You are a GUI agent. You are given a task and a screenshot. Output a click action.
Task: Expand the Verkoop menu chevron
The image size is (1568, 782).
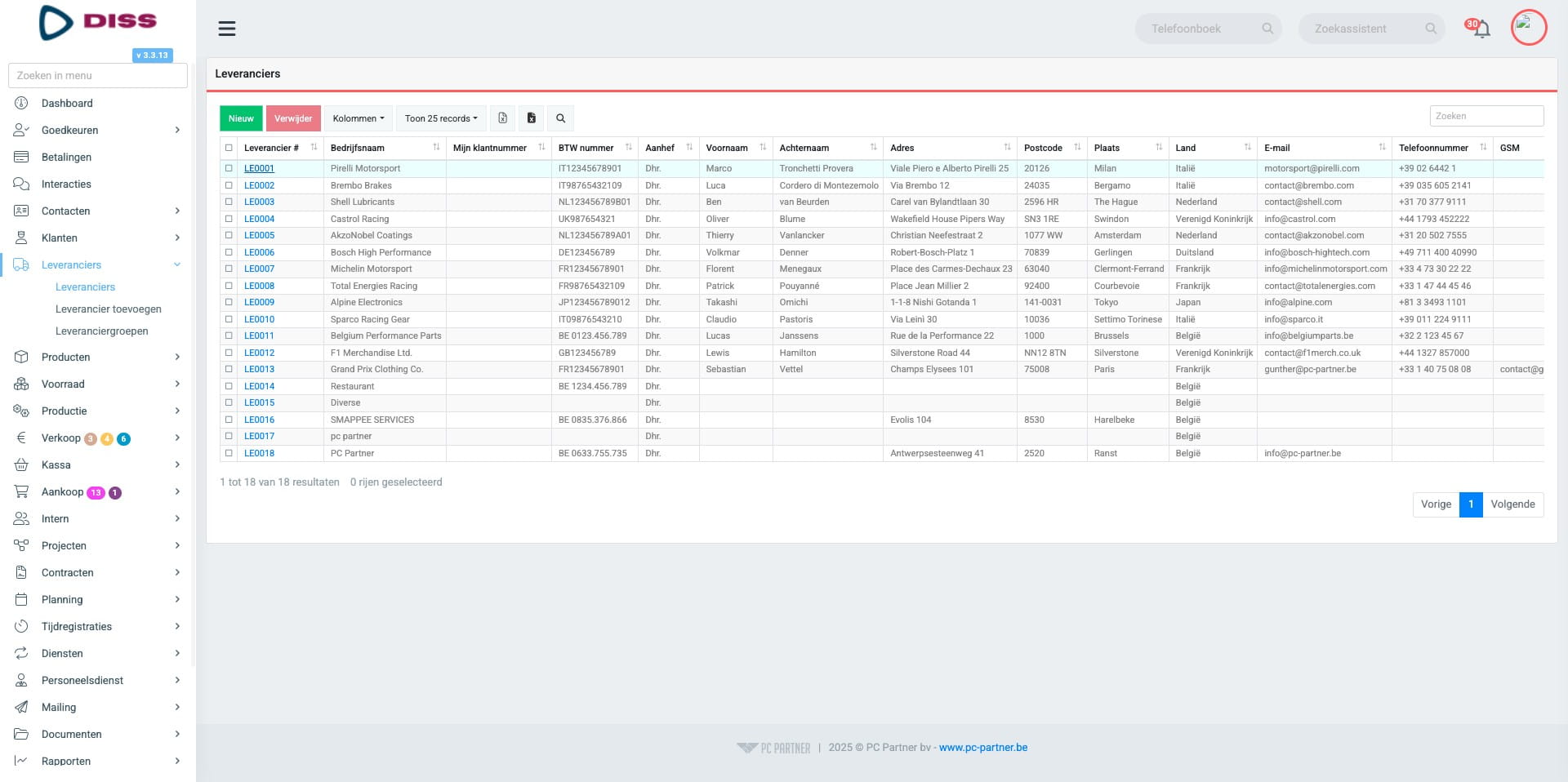point(177,438)
